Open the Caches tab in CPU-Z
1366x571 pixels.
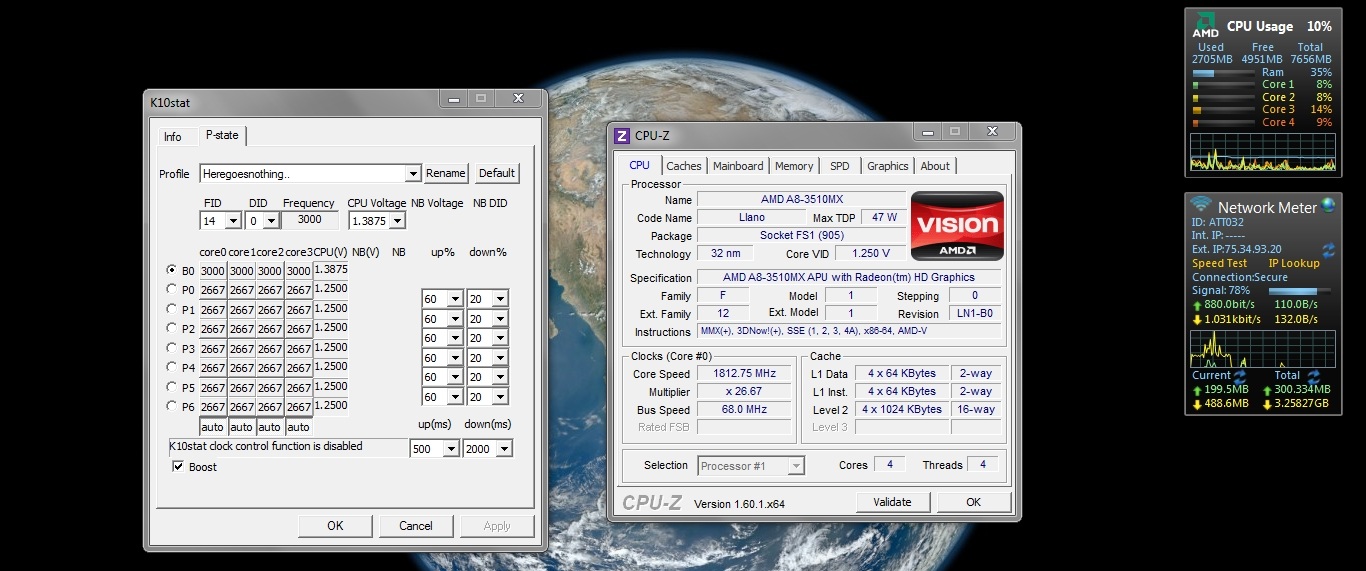point(684,166)
